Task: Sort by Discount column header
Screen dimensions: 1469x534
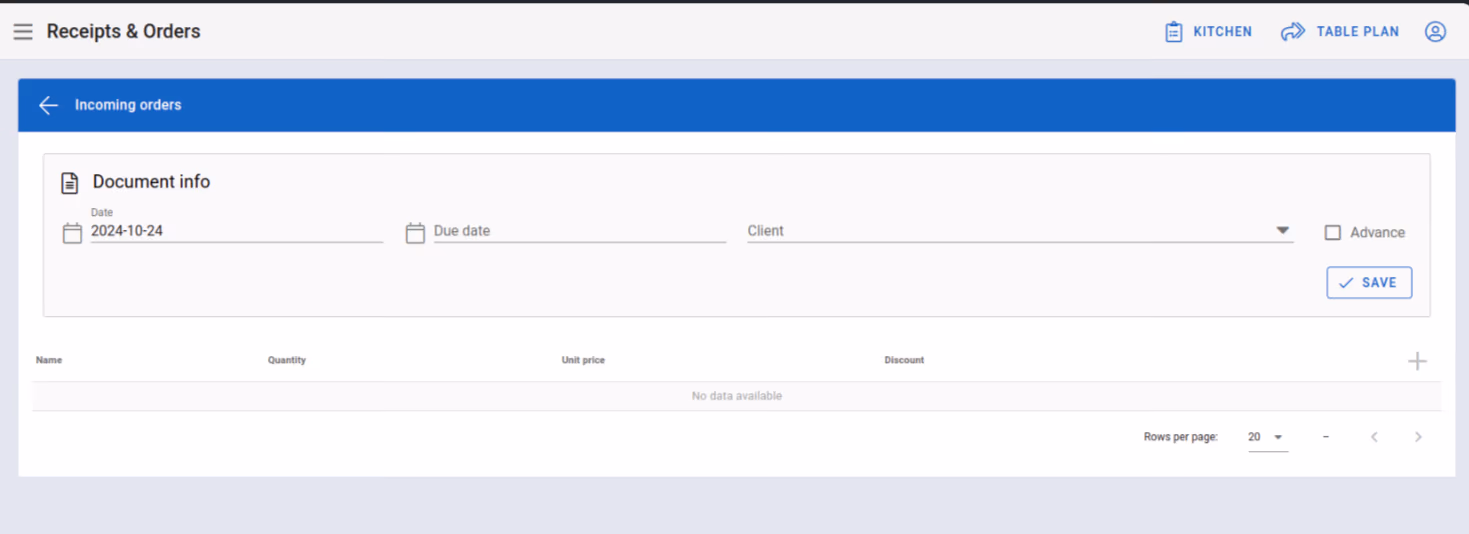Action: point(904,360)
